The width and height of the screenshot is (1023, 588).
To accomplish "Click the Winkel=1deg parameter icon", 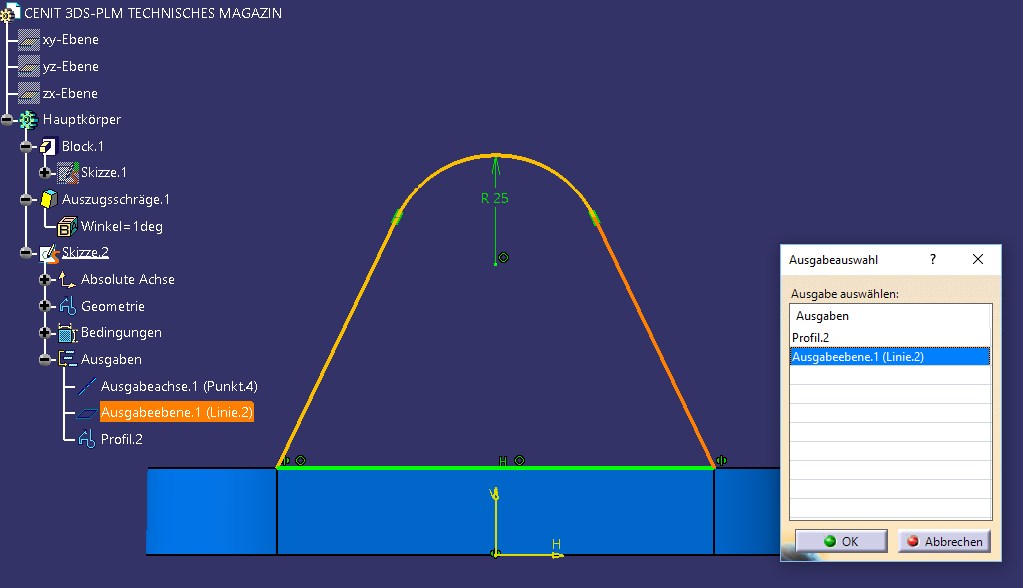I will point(67,226).
